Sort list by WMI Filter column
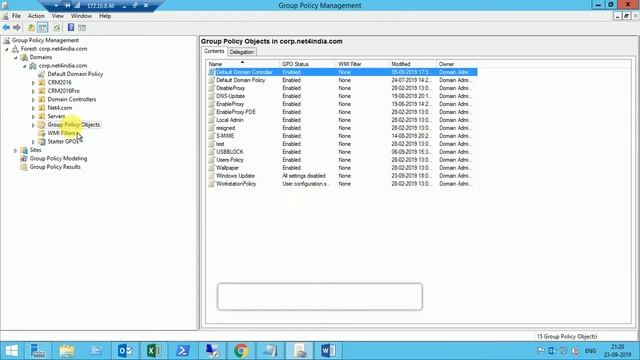This screenshot has height=360, width=640. click(x=363, y=64)
